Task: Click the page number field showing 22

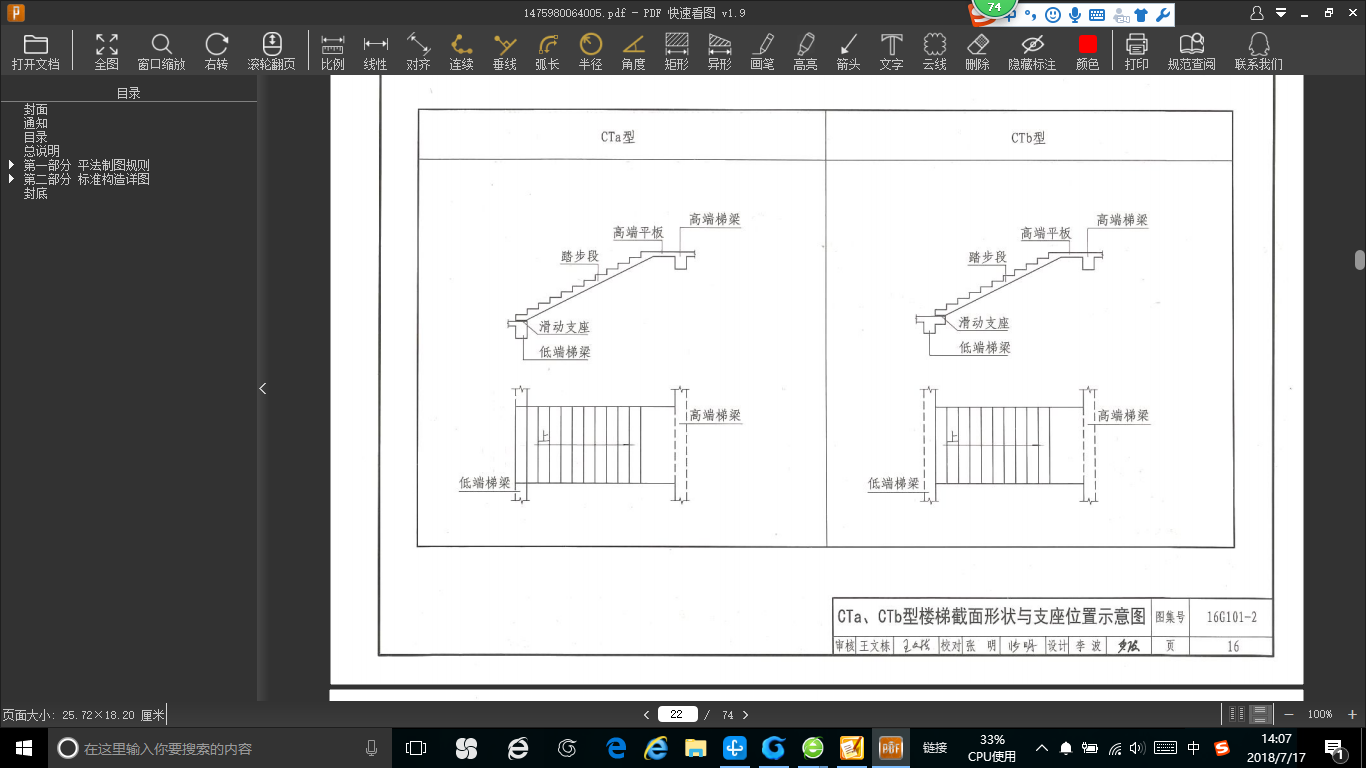Action: pyautogui.click(x=677, y=715)
